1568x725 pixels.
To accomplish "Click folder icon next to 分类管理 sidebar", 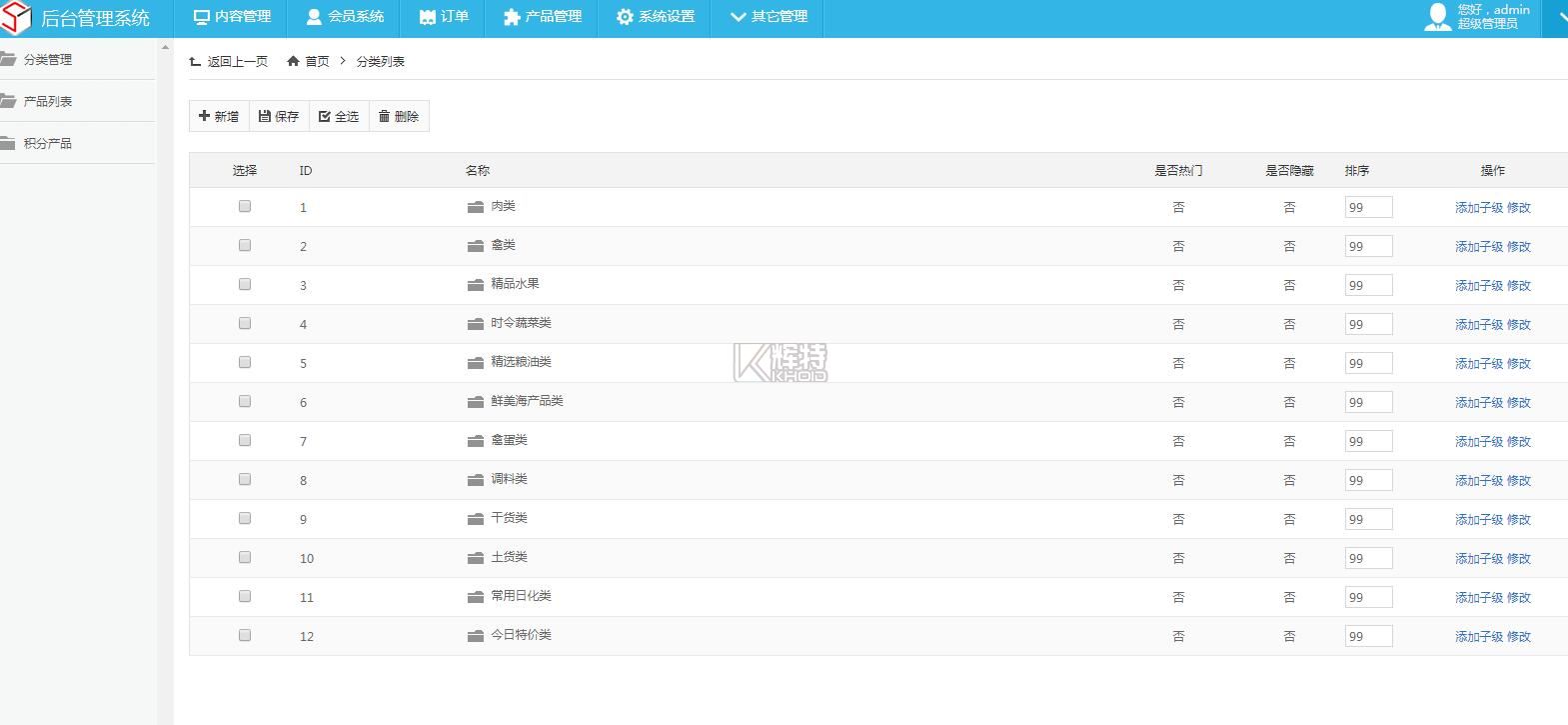I will coord(8,59).
